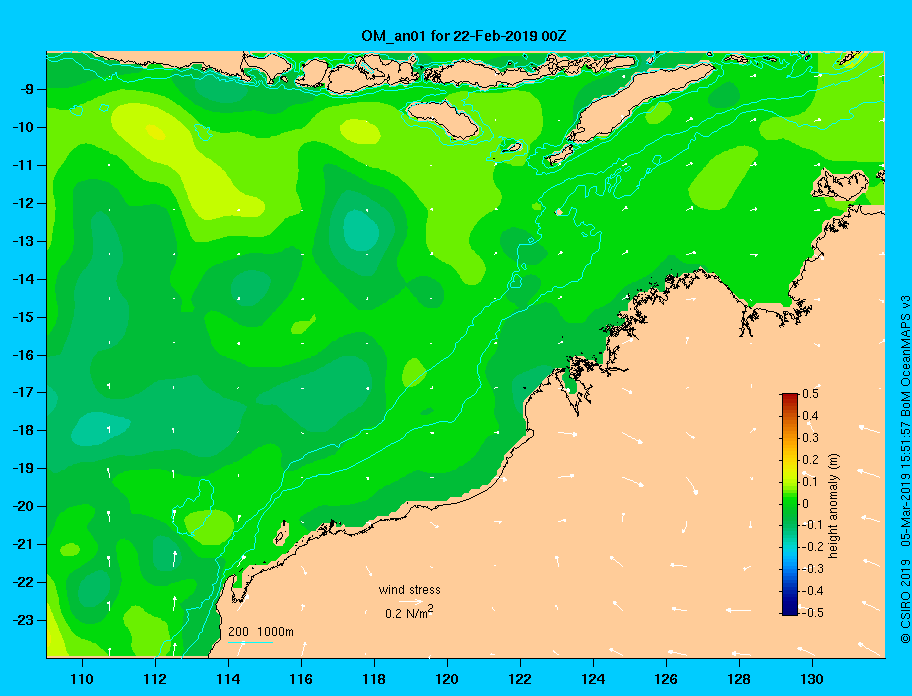Click the 0.4 label on the colorbar

pyautogui.click(x=811, y=416)
